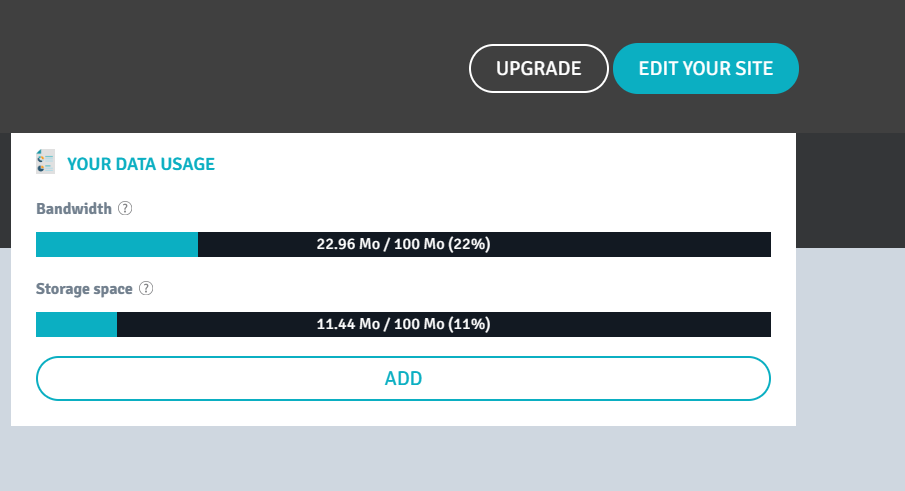This screenshot has width=905, height=491.
Task: Click the 22.96 Mo / 100 Mo (22%) text
Action: 403,244
